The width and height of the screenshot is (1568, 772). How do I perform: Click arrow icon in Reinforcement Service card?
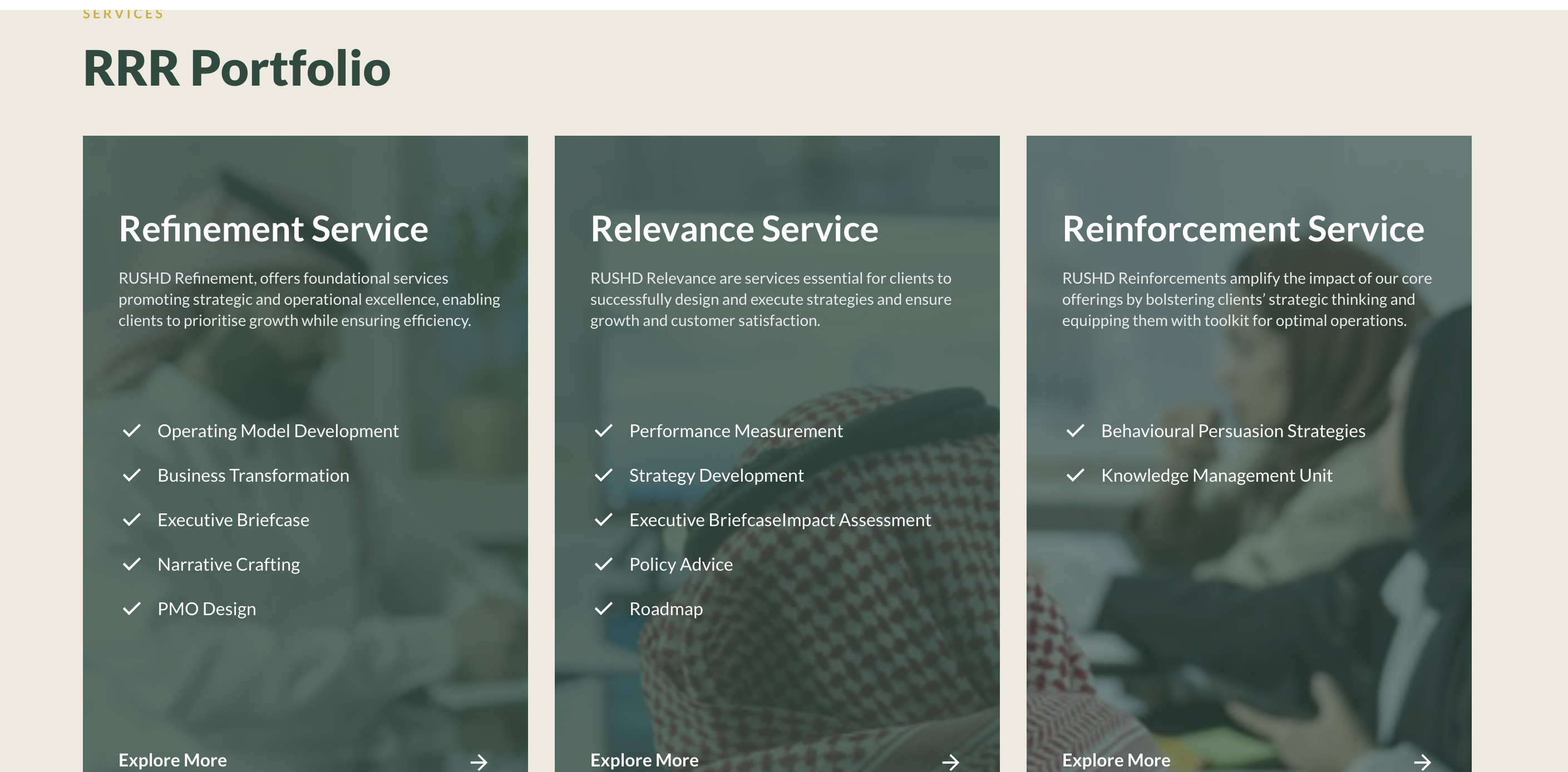point(1422,761)
